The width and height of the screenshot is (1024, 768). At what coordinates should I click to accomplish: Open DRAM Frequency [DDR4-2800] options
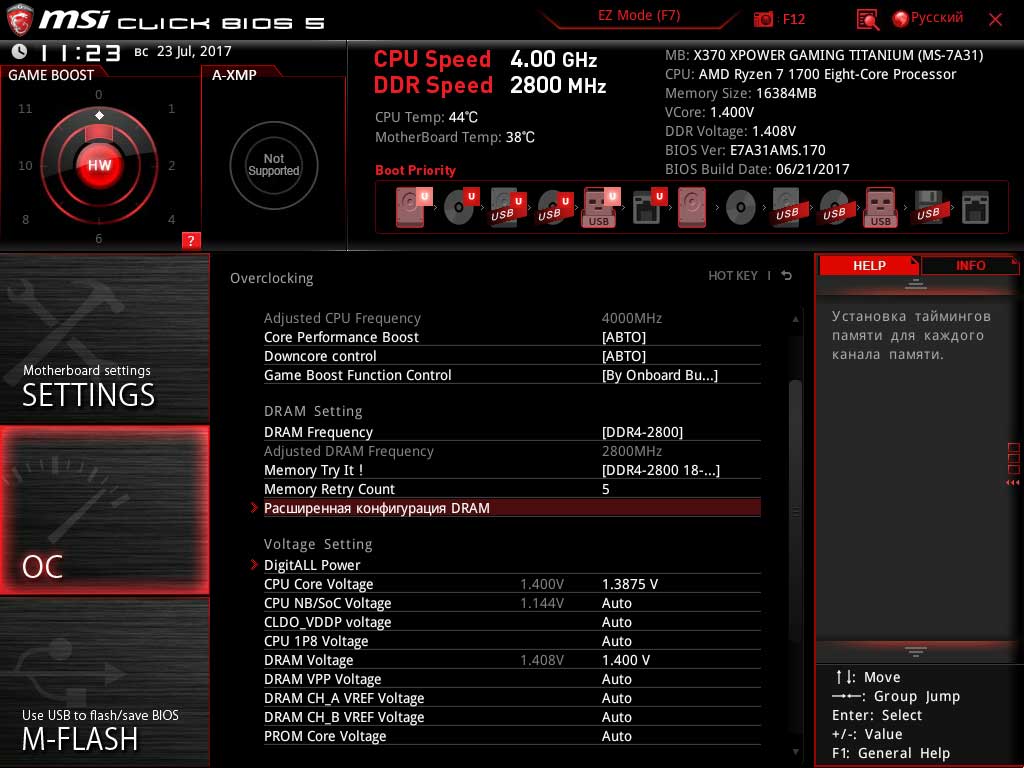click(x=512, y=432)
